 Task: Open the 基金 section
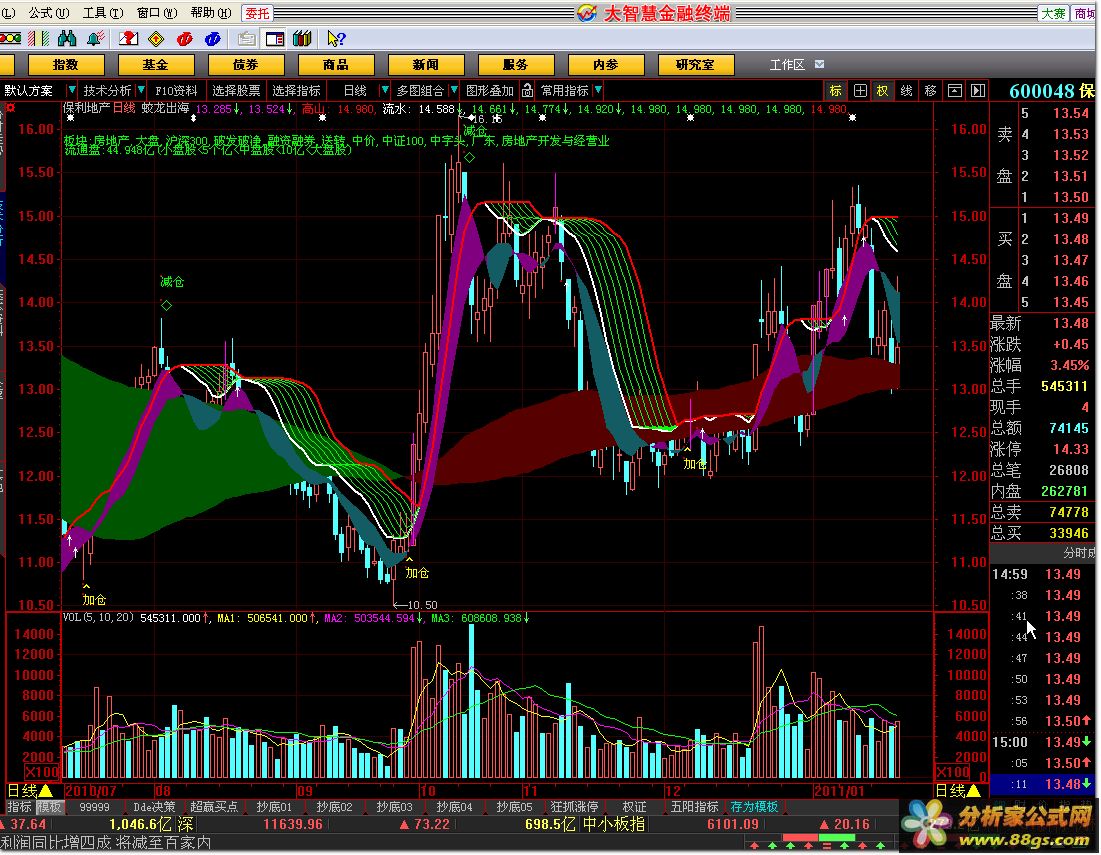(155, 65)
